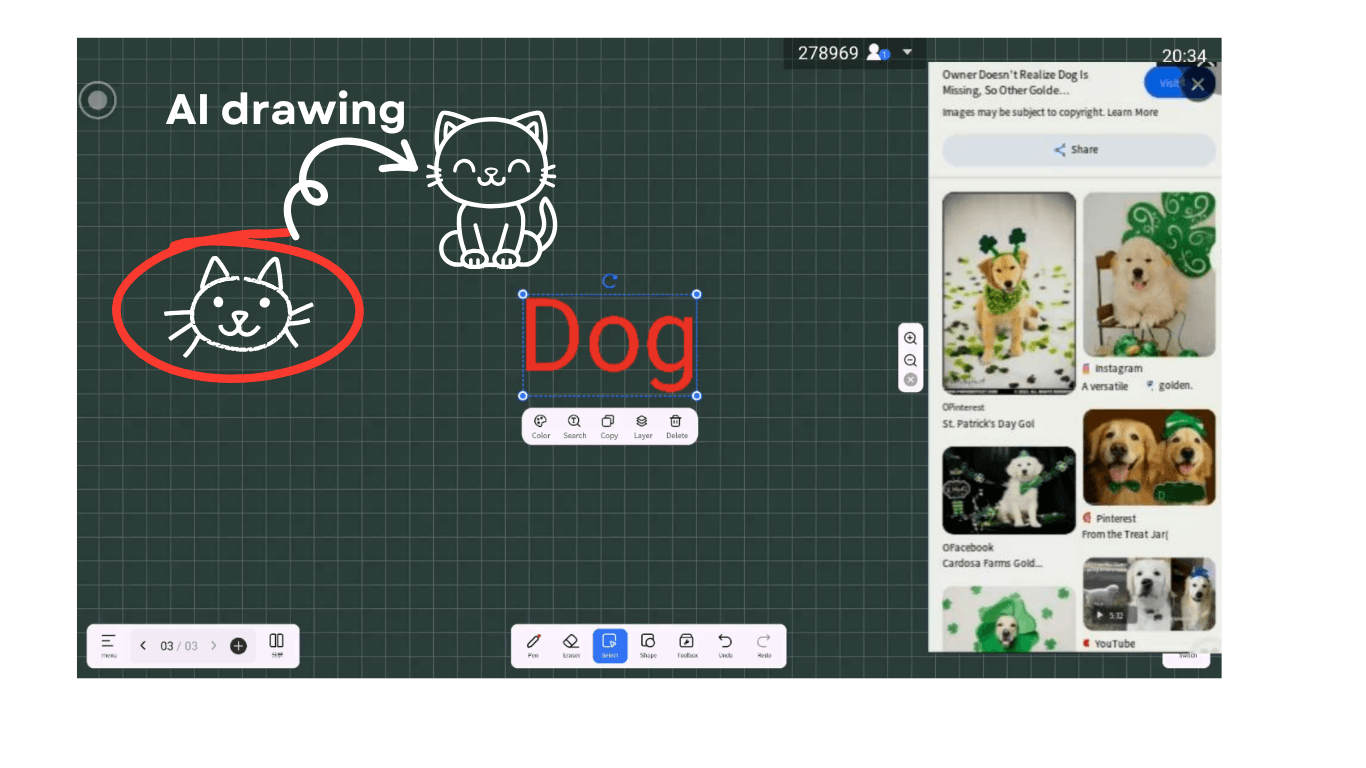Screen dimensions: 1366x768
Task: Expand the dropdown next to room code 278969
Action: click(x=907, y=52)
